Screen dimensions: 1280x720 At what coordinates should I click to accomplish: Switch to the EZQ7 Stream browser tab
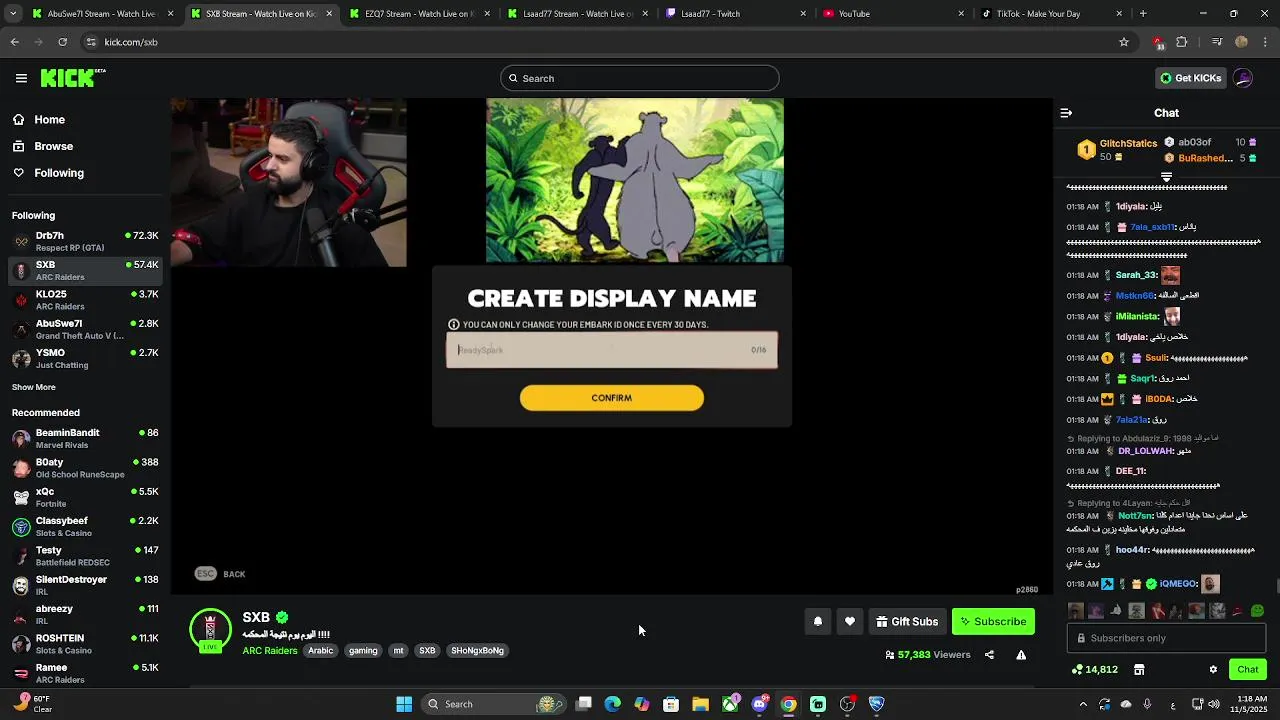419,14
